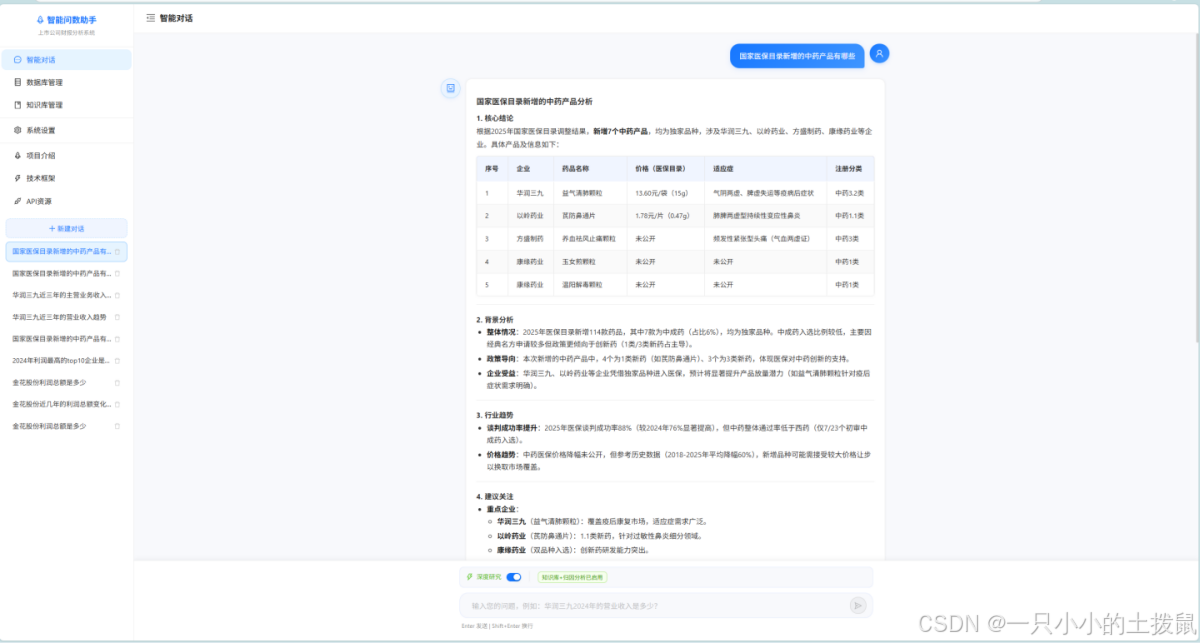This screenshot has height=643, width=1201.
Task: Click the 4. 建议关注 section heading
Action: (x=495, y=496)
